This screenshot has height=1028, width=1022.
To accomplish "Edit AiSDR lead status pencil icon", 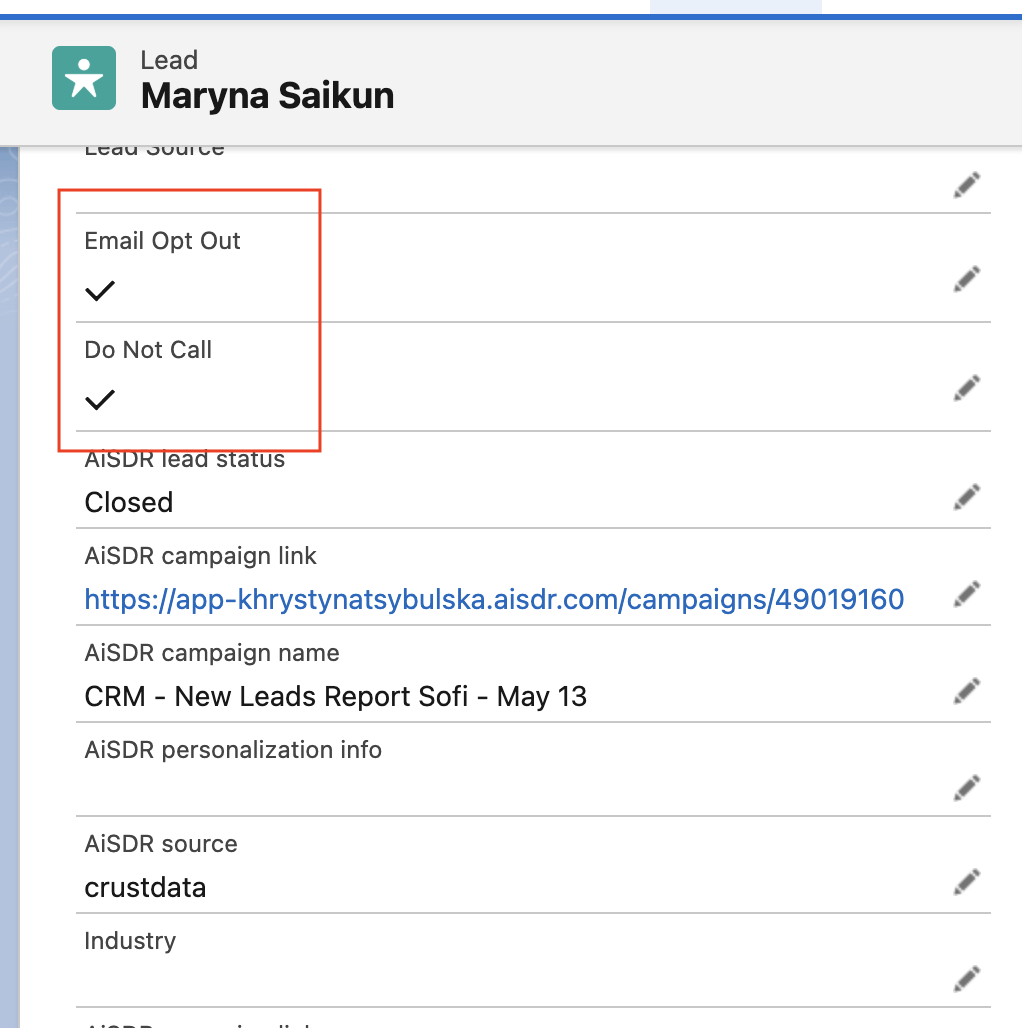I will pos(967,496).
